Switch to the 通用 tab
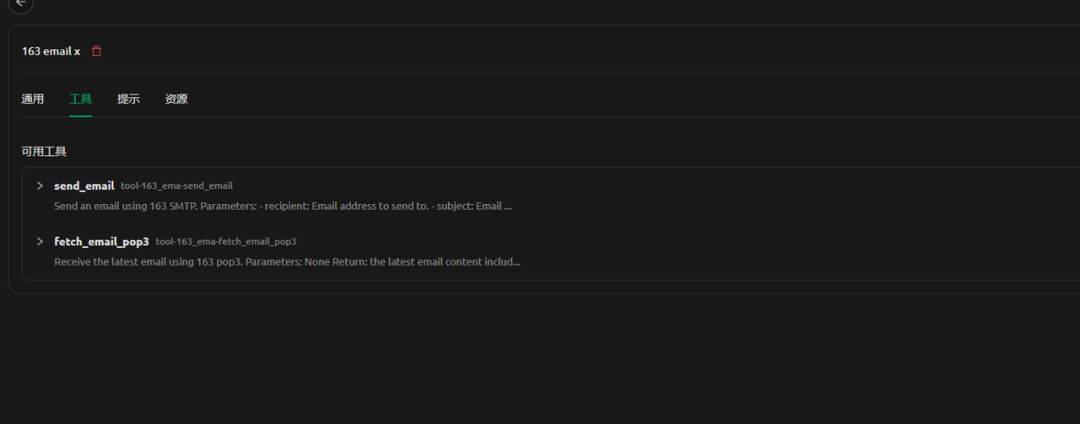Viewport: 1080px width, 424px height. tap(32, 99)
